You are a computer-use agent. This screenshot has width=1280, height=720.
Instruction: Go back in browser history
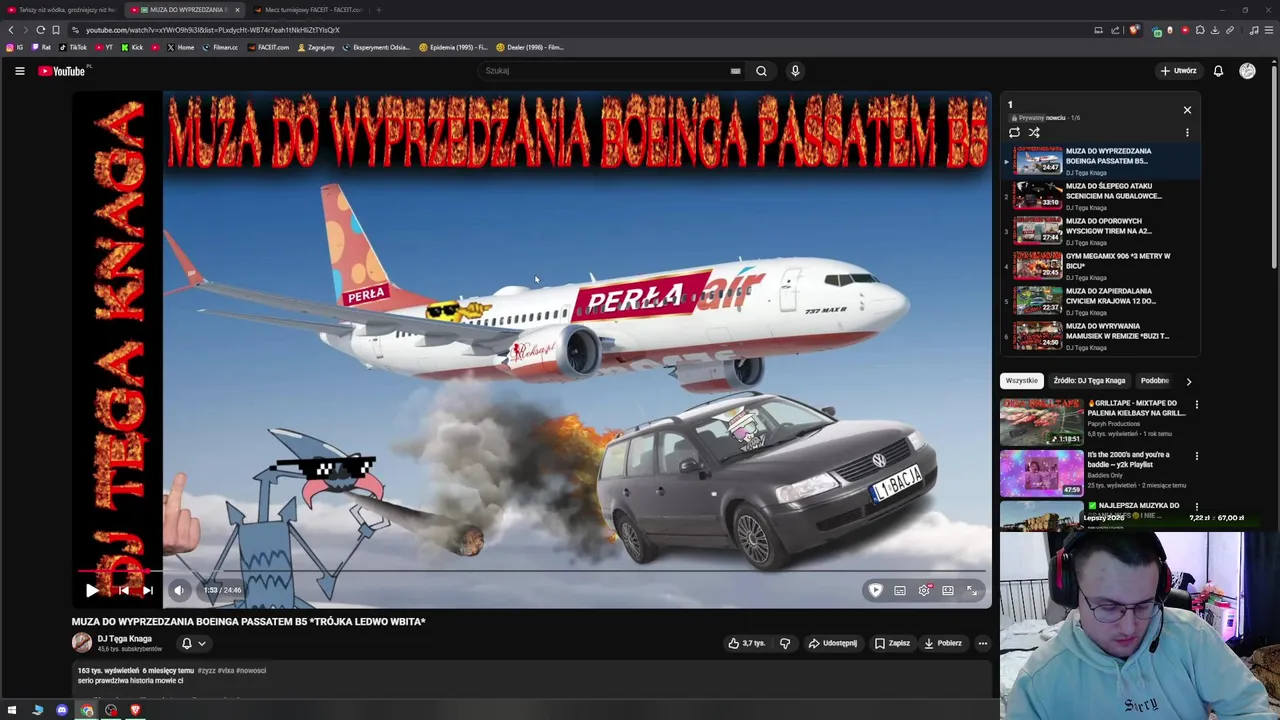[11, 30]
